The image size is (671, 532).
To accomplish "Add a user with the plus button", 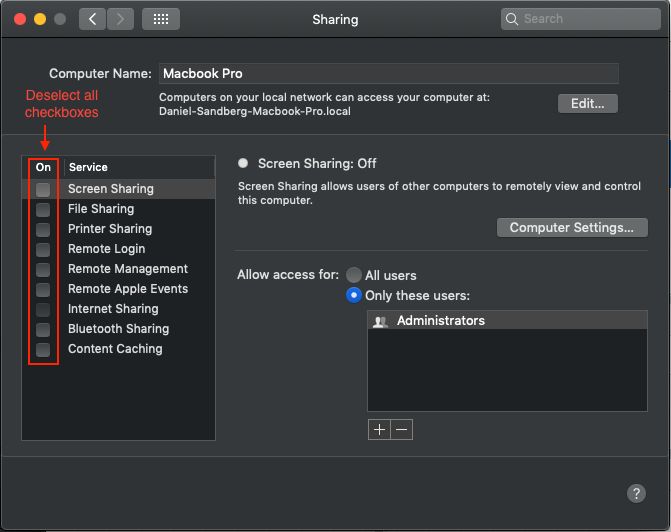I will [379, 429].
